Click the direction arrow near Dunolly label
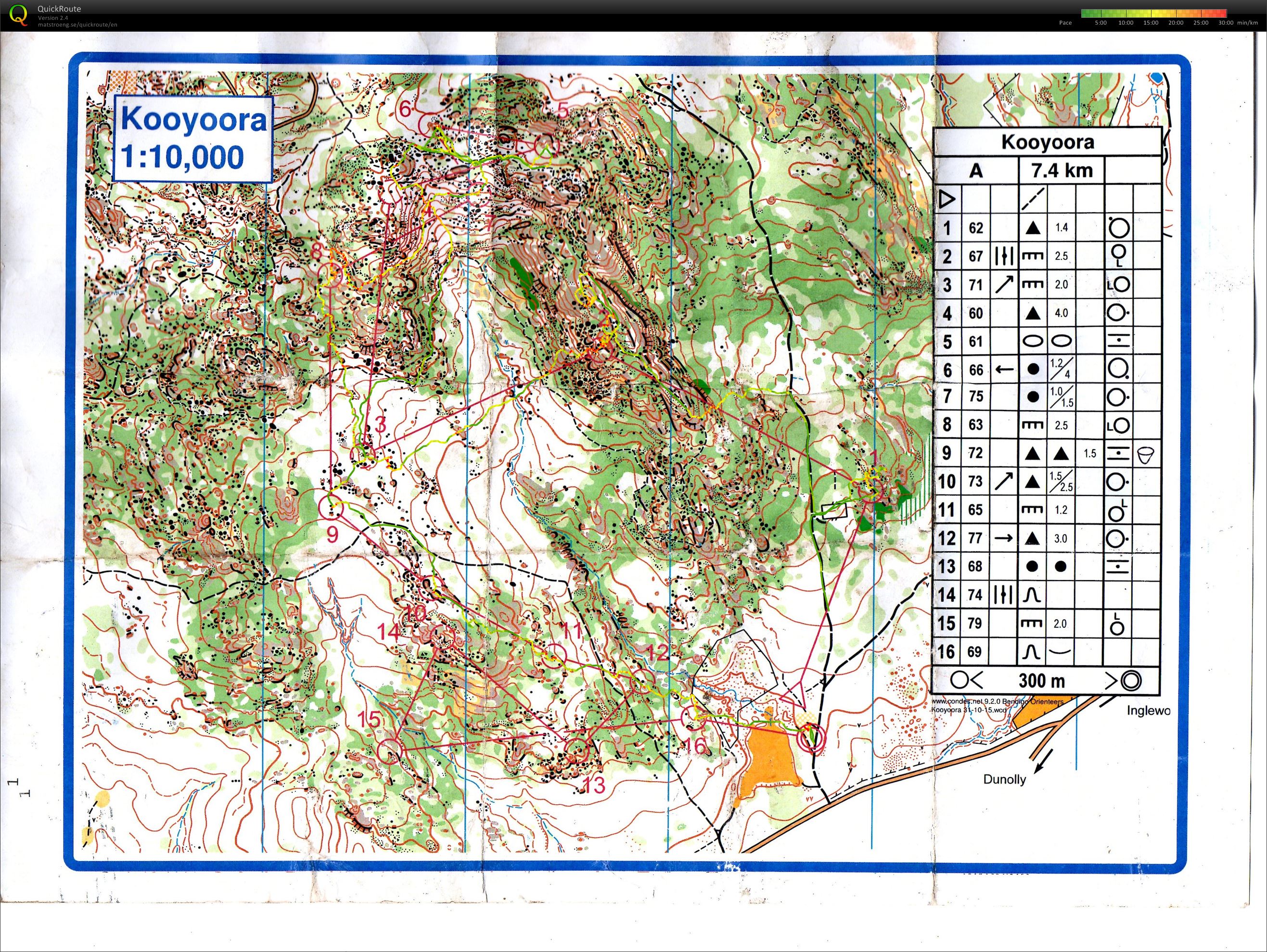Image resolution: width=1267 pixels, height=952 pixels. coord(1044,762)
